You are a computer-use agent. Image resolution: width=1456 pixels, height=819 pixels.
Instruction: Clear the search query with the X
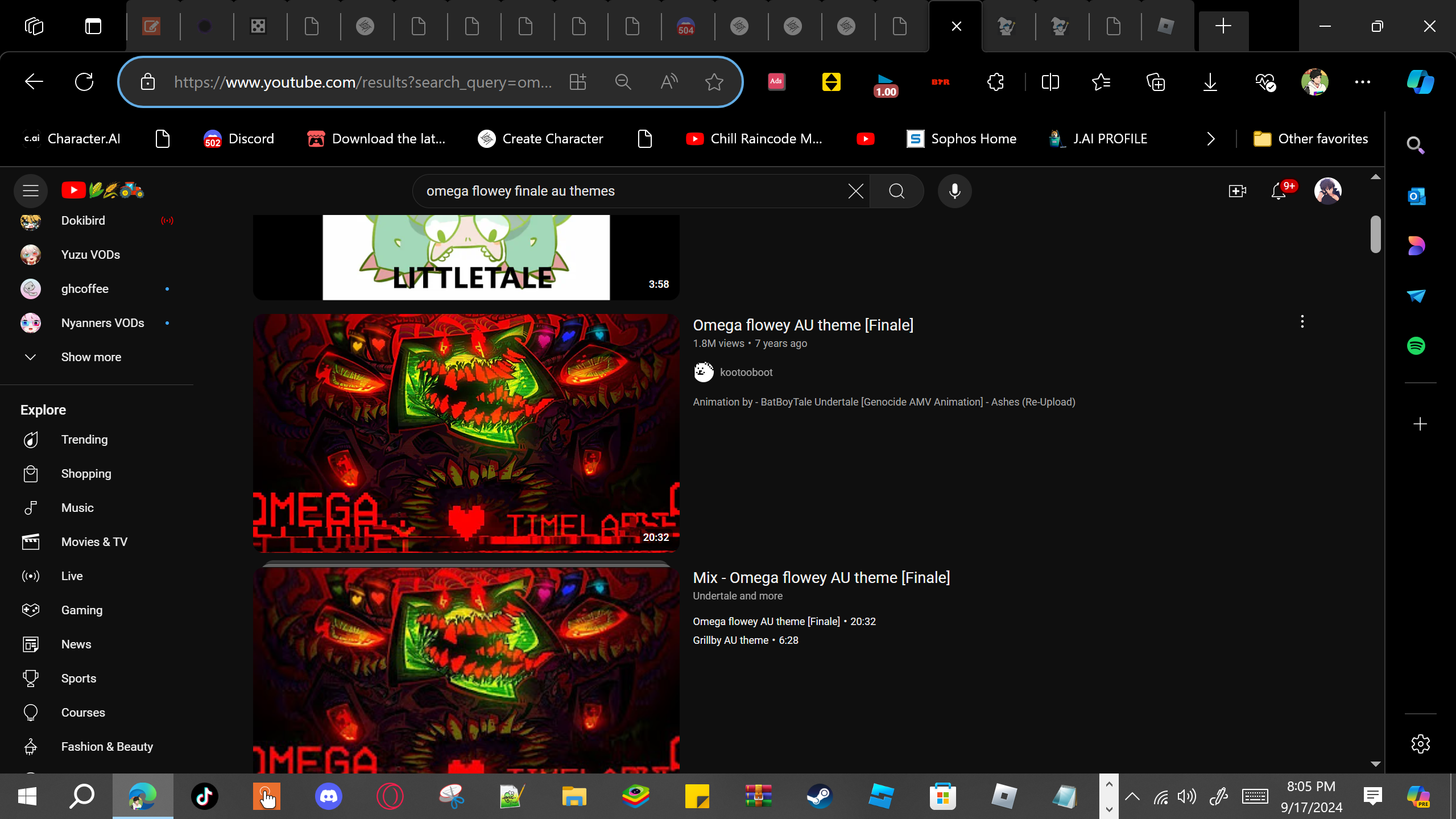coord(855,191)
